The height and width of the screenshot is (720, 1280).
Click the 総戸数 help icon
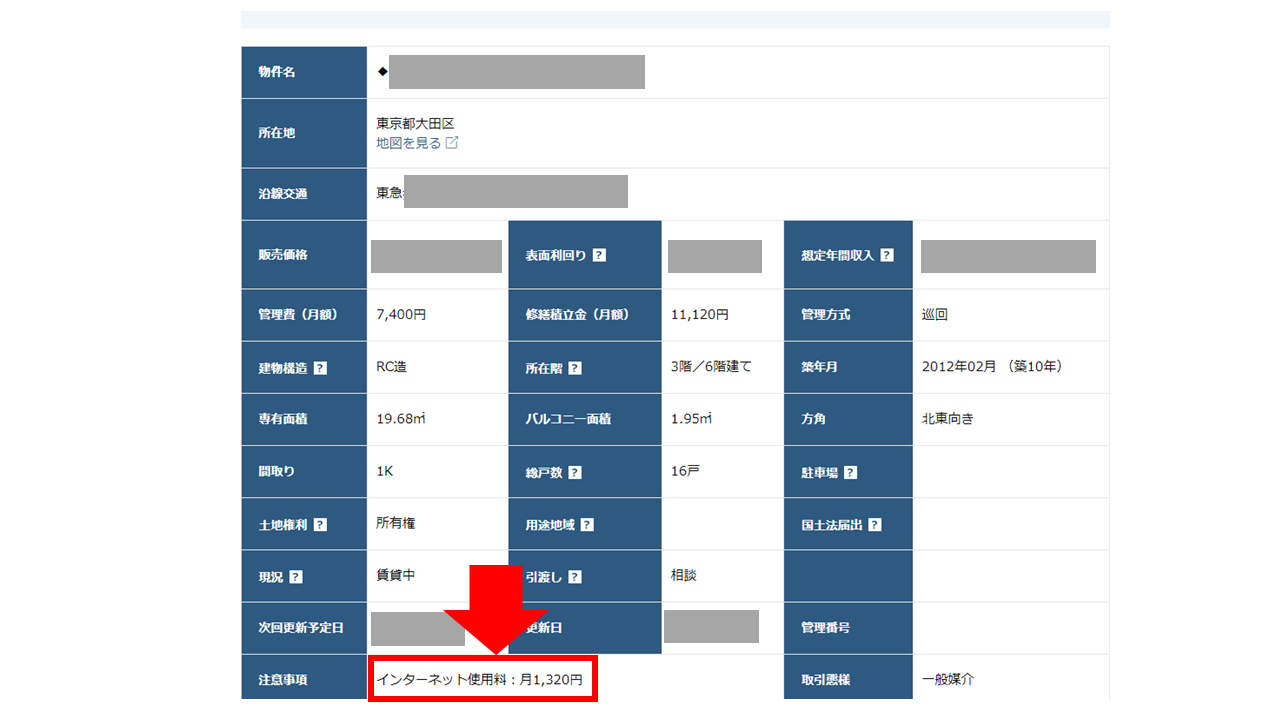(x=575, y=472)
